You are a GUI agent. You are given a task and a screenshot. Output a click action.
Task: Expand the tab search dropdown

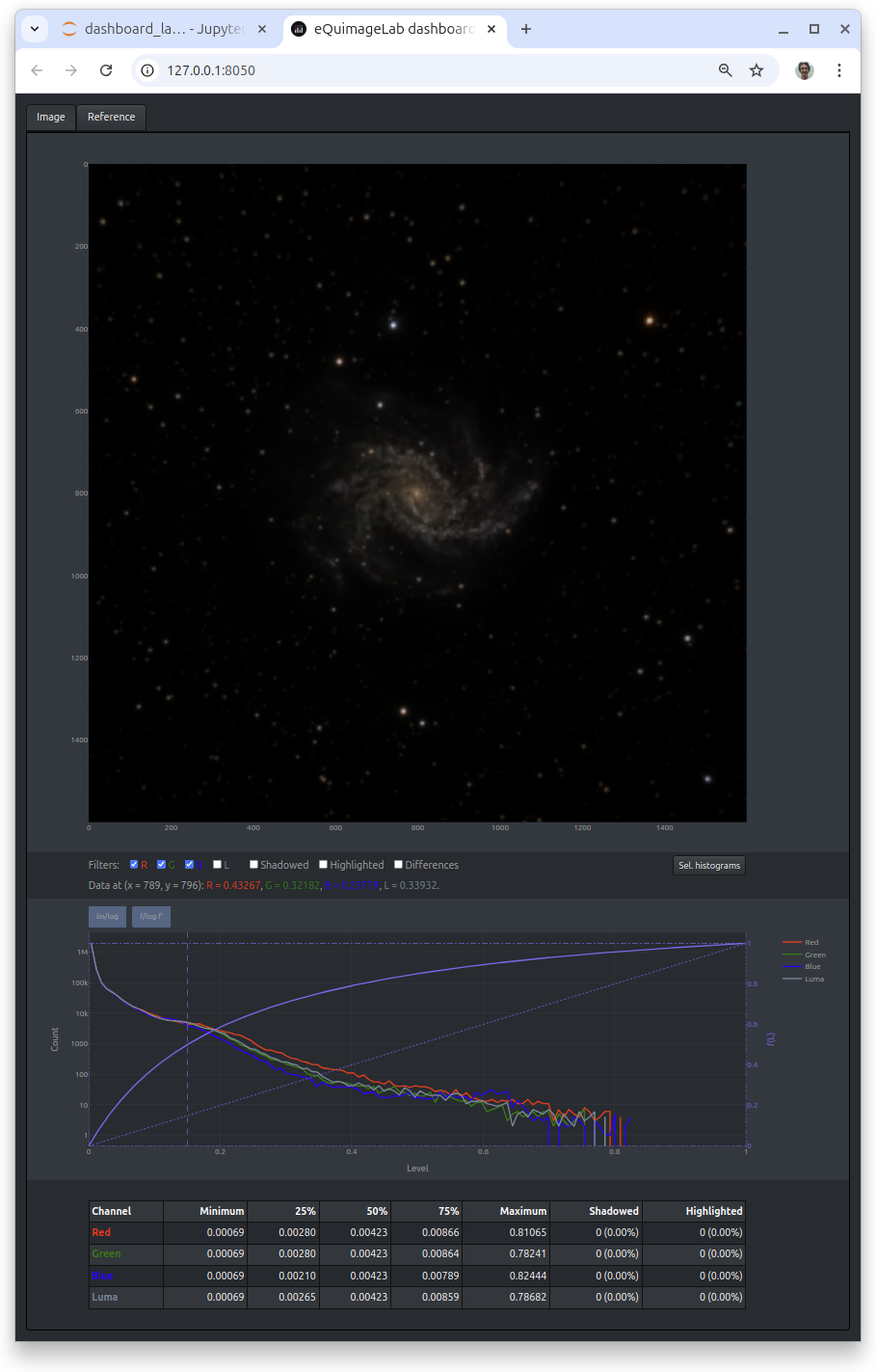35,29
